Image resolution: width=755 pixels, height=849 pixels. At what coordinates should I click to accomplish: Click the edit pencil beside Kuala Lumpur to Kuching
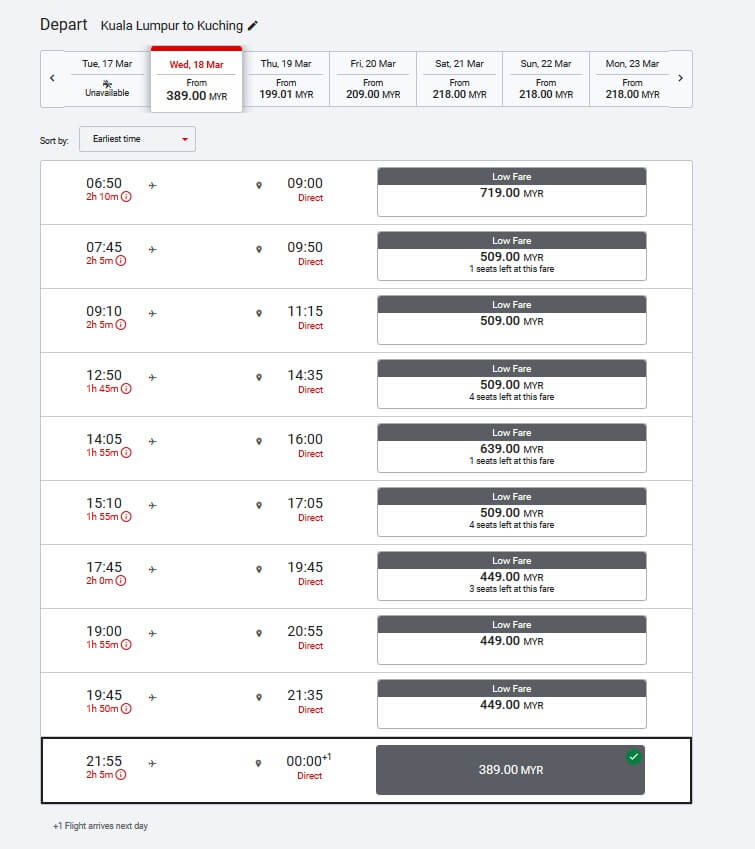(x=253, y=25)
